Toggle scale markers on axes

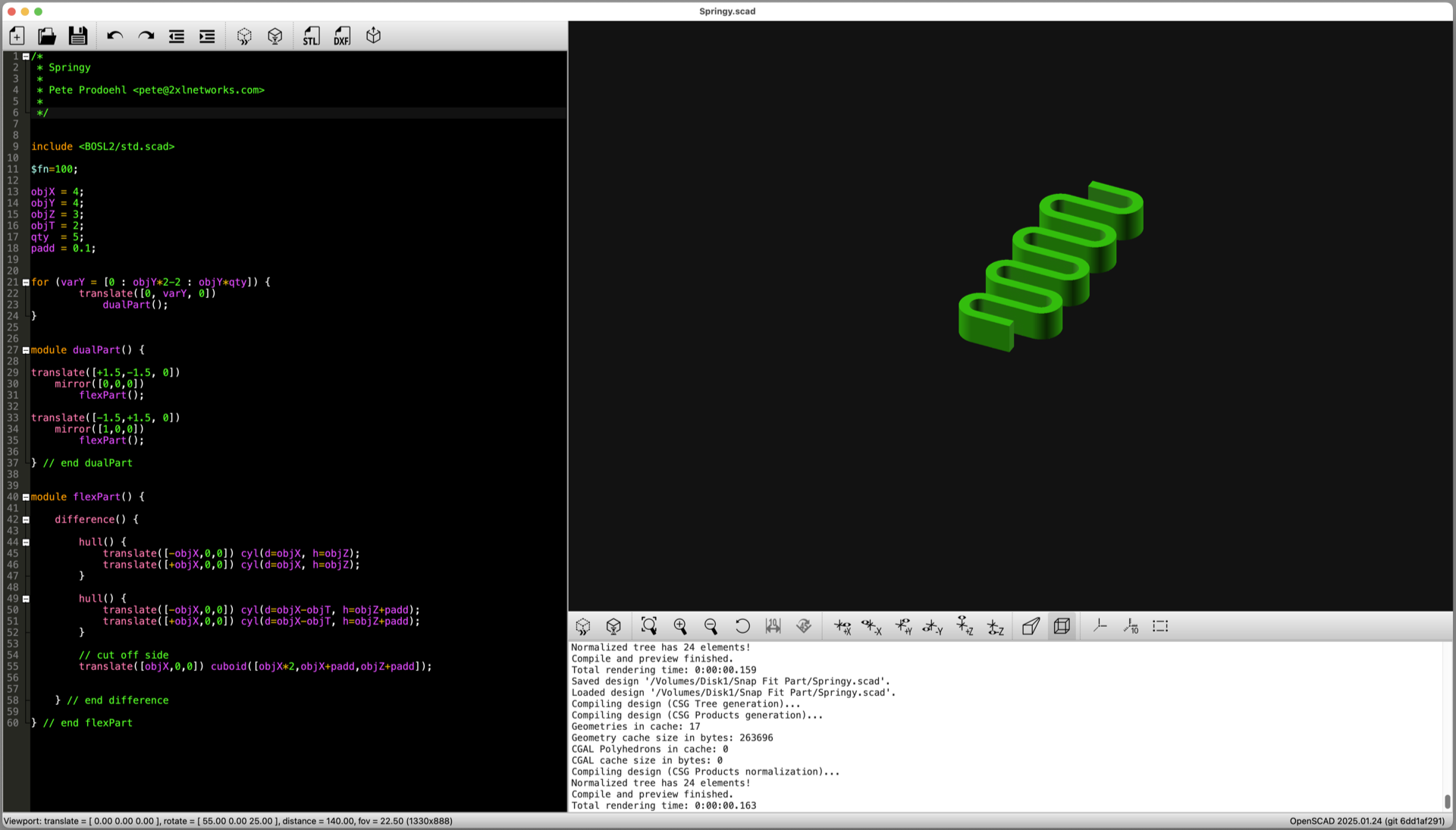coord(1130,626)
